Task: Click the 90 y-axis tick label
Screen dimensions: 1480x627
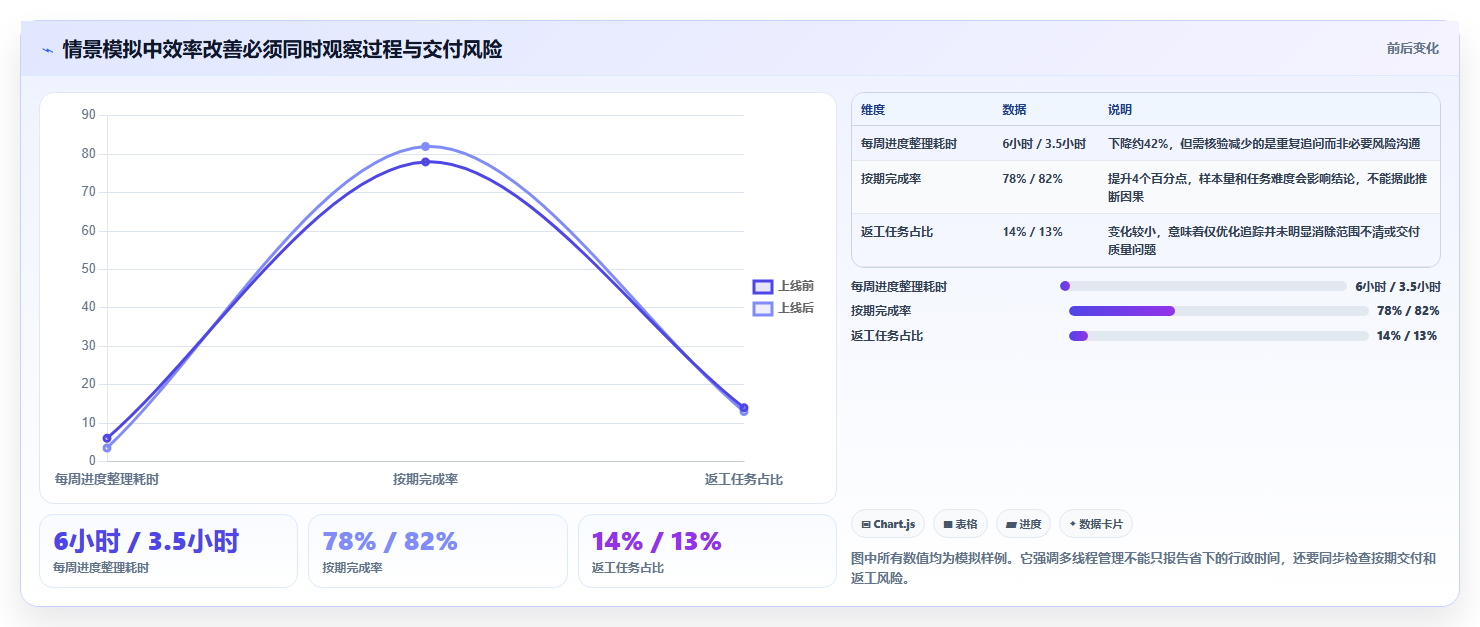Action: 88,115
